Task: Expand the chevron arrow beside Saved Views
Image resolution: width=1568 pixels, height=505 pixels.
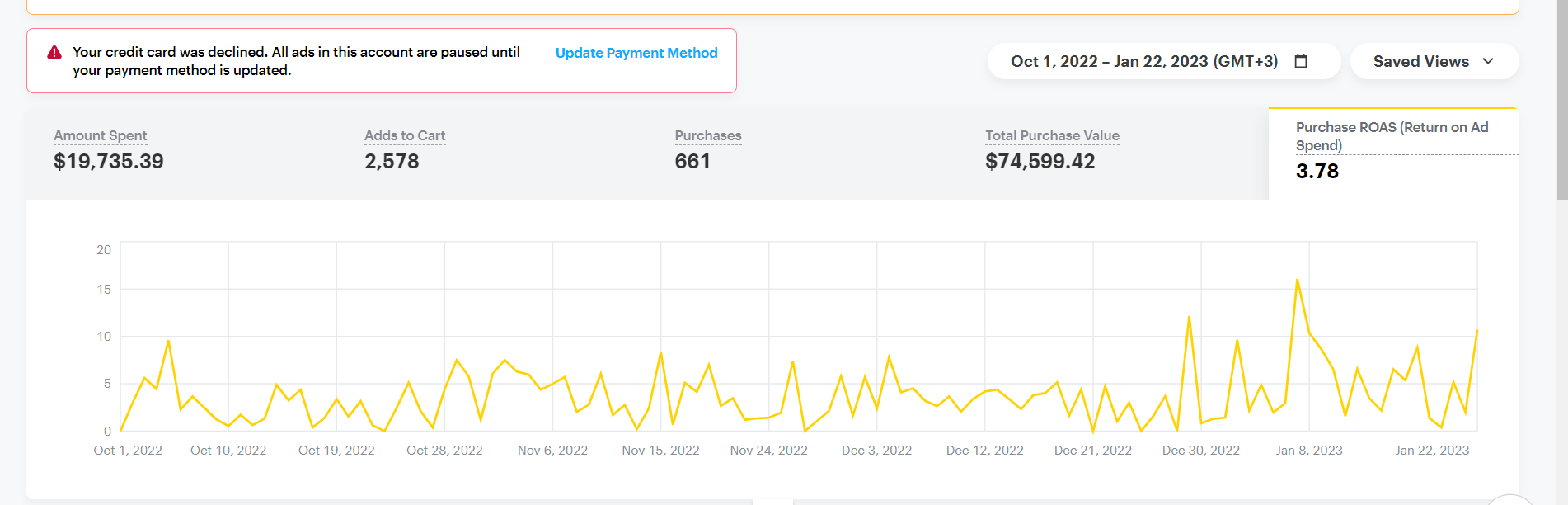Action: (1488, 61)
